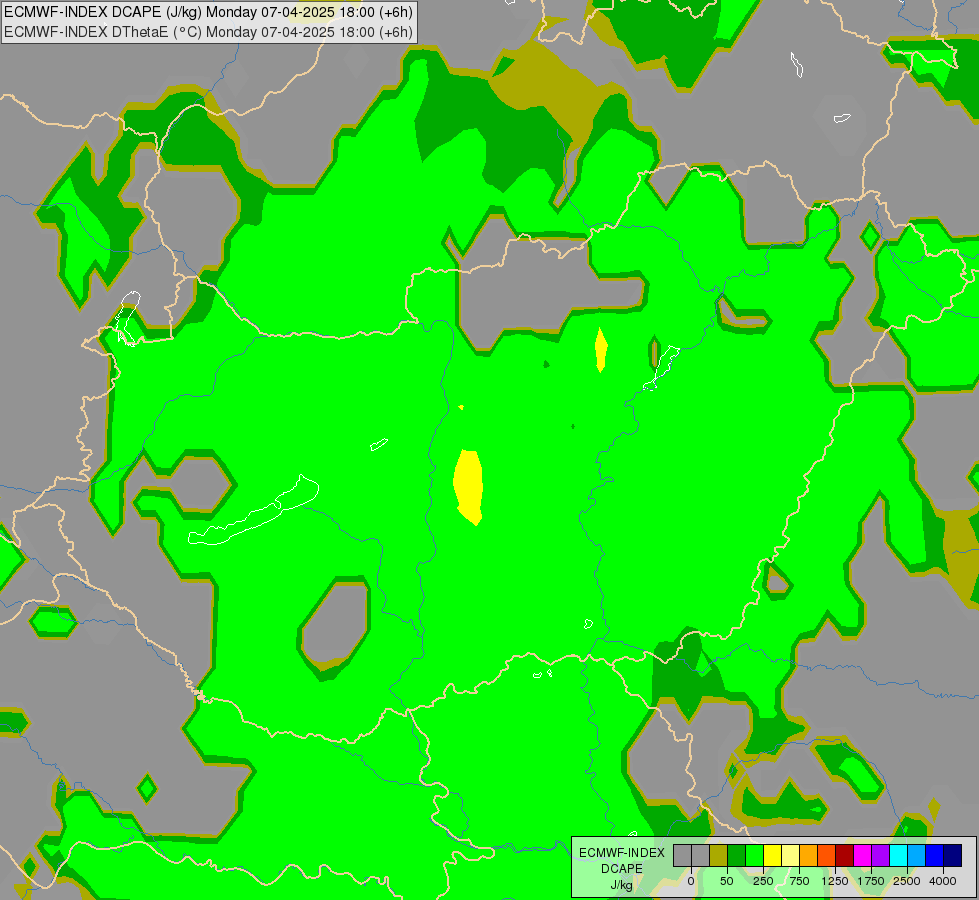Click the legend value 0
The width and height of the screenshot is (979, 900).
point(691,881)
